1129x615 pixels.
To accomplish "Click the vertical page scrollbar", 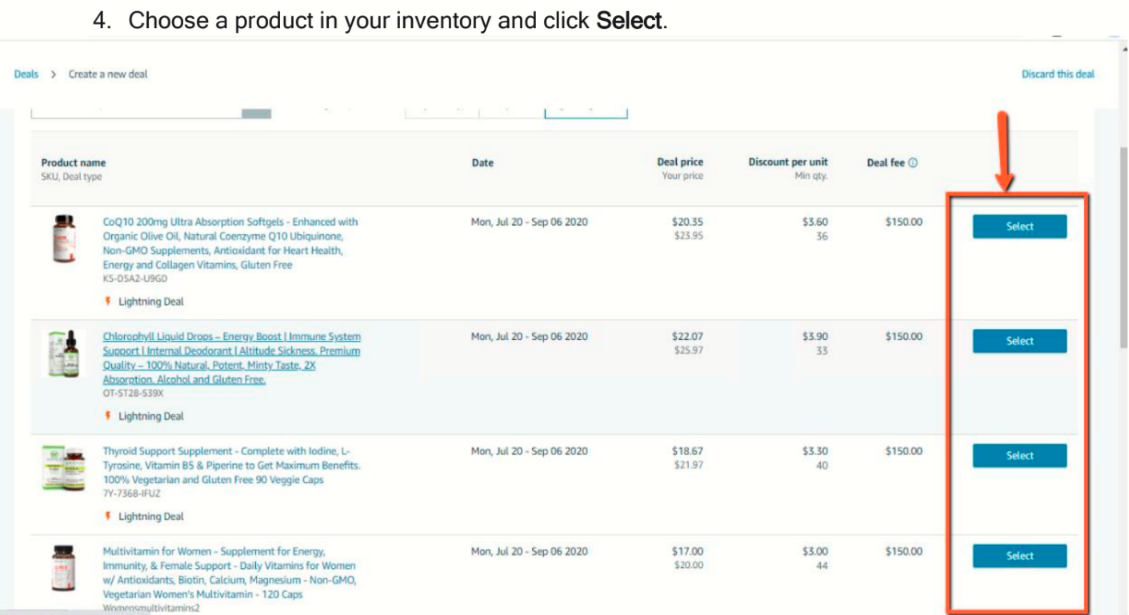I will click(x=1122, y=250).
